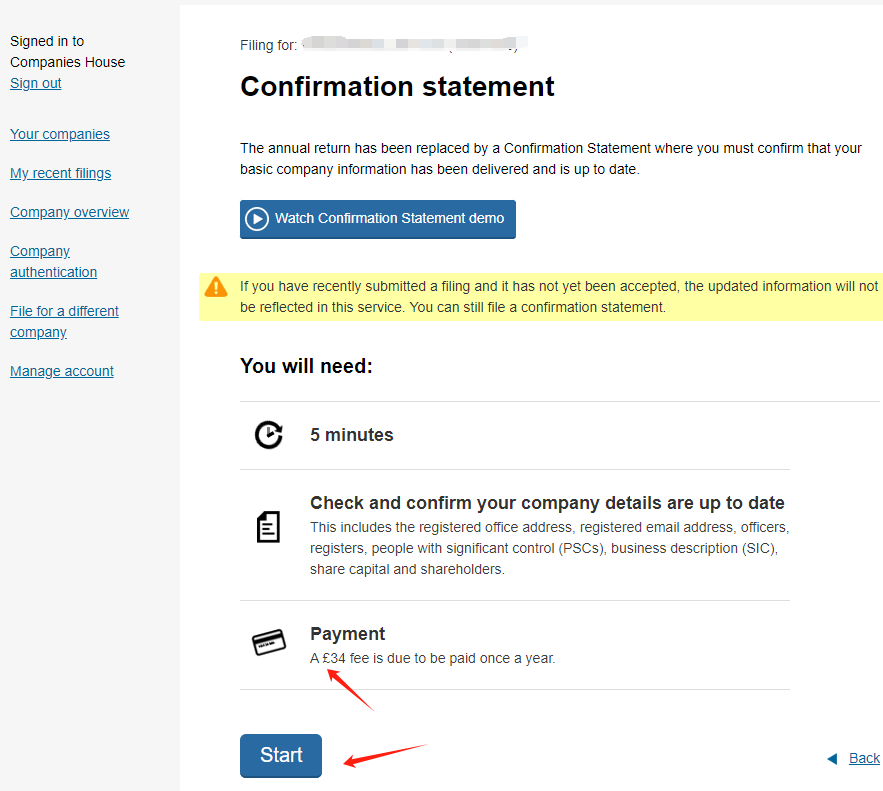Image resolution: width=883 pixels, height=791 pixels.
Task: Choose File for a different company
Action: (x=64, y=321)
